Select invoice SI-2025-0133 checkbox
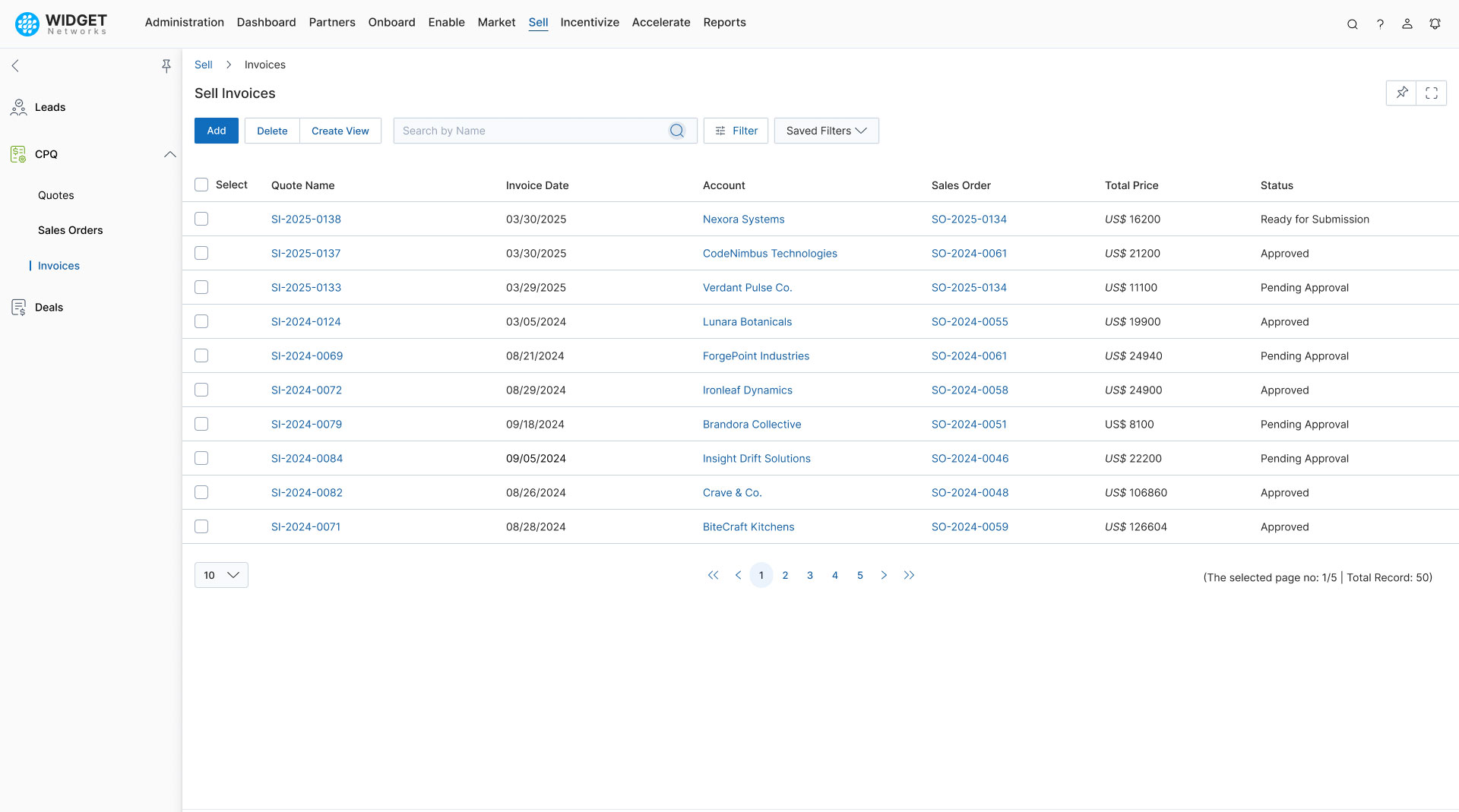 201,287
